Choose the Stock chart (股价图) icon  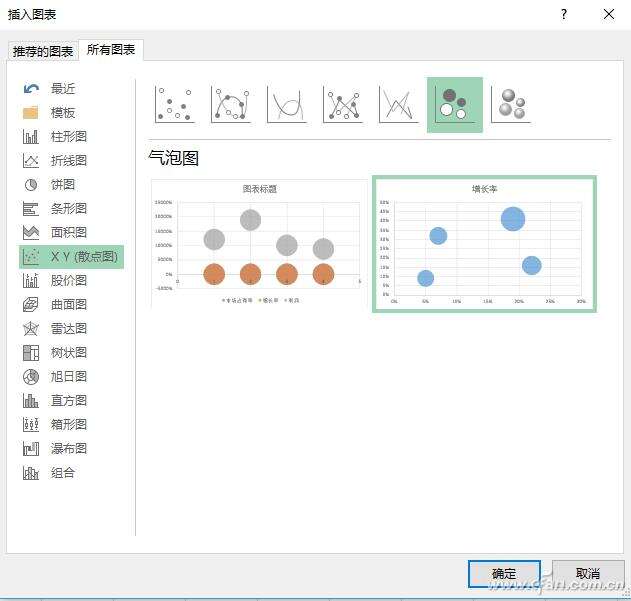[x=31, y=281]
